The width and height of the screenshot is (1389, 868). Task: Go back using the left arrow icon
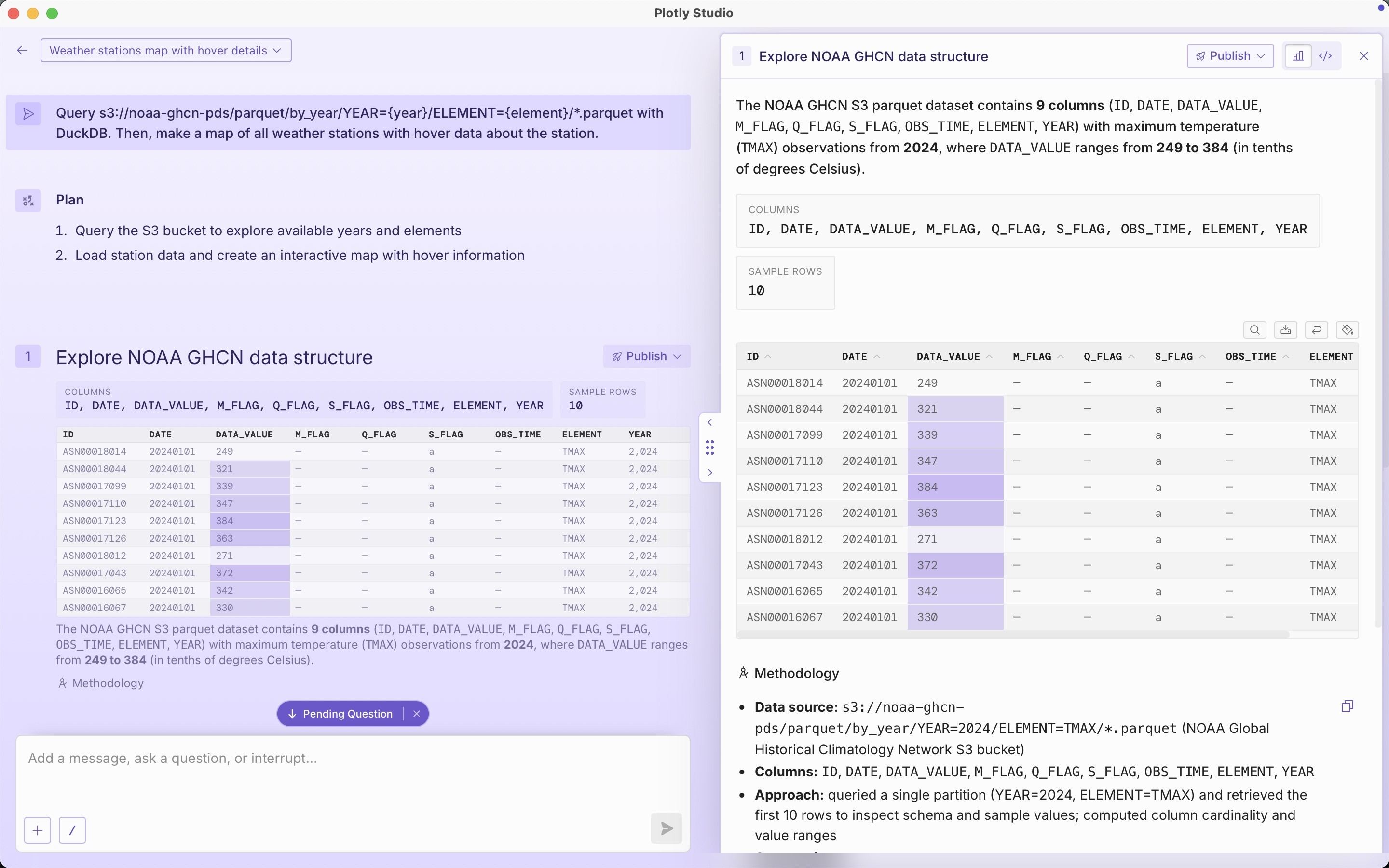tap(22, 51)
